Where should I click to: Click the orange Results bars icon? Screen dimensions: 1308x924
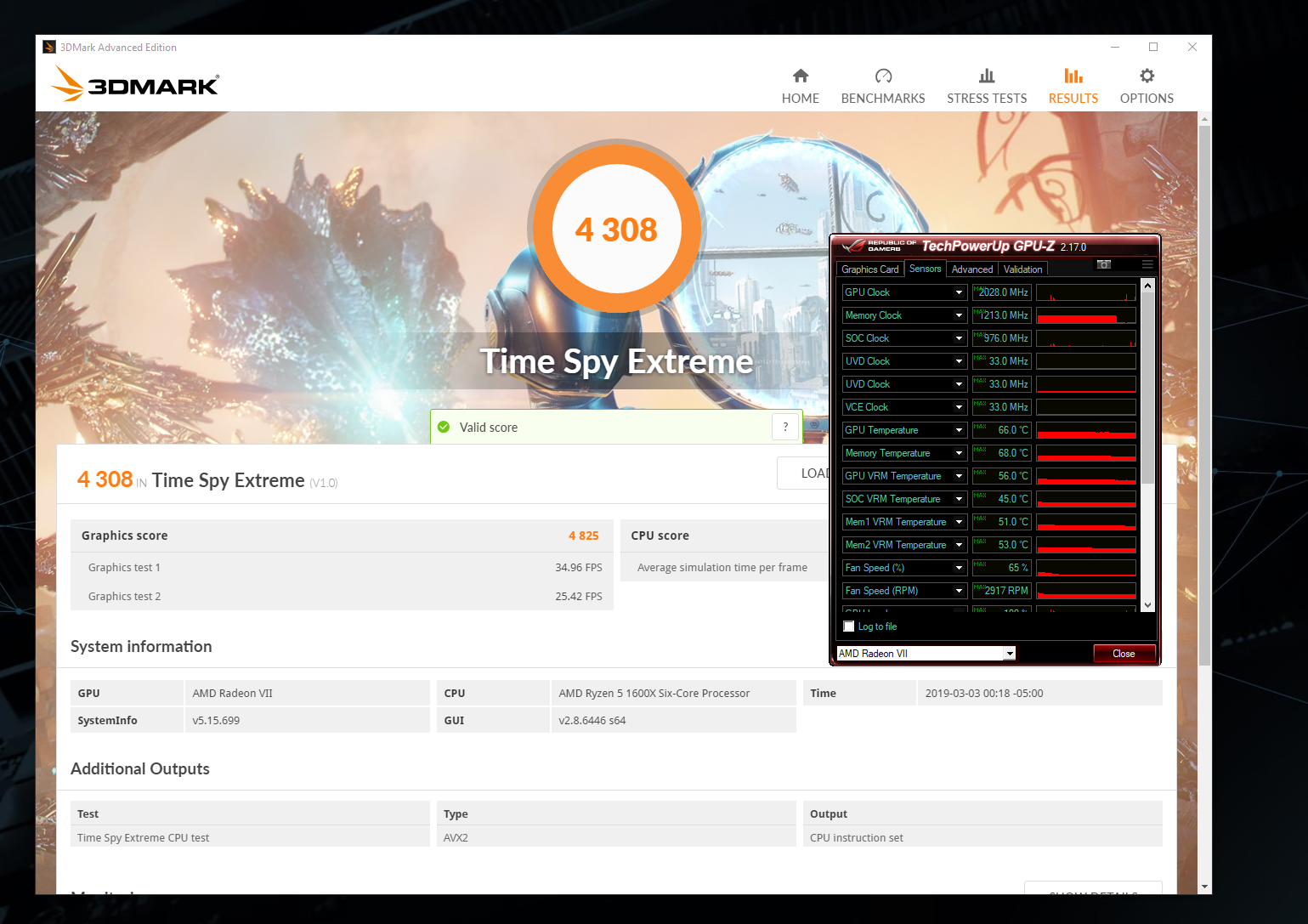pos(1073,76)
